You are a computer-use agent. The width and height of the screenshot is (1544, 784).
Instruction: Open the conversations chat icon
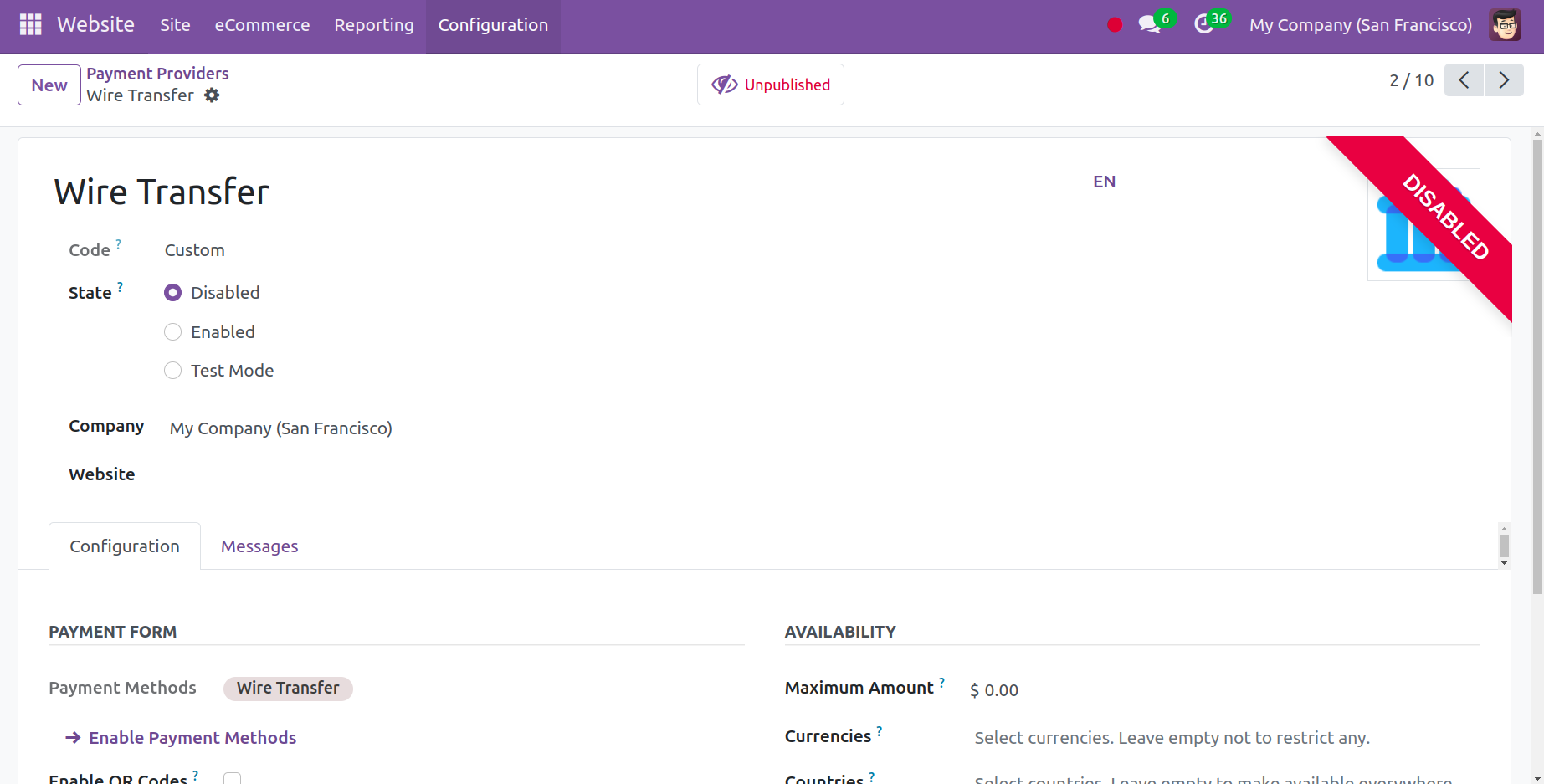(x=1150, y=25)
